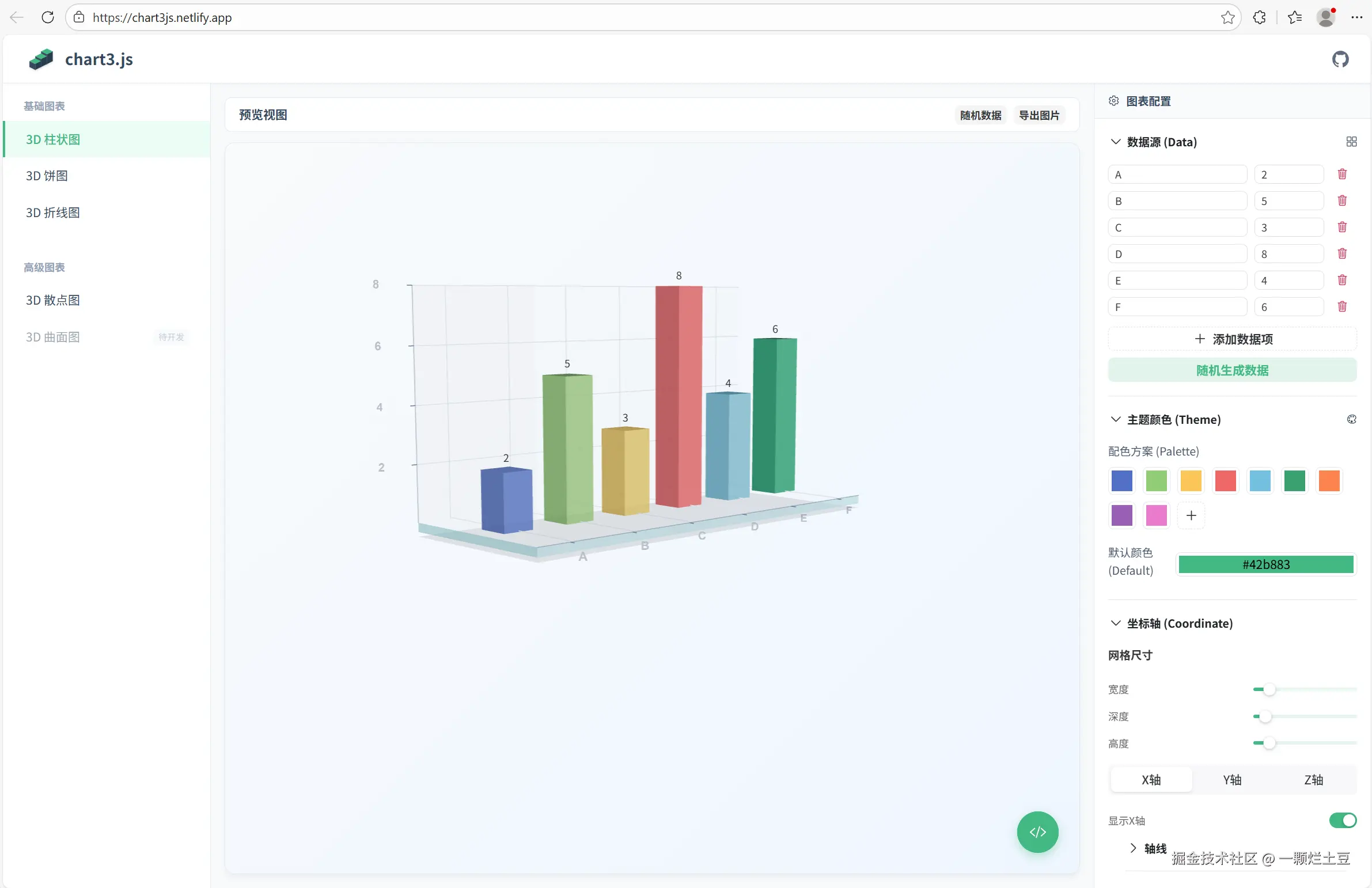Switch to the Y轴 tab
1372x888 pixels.
click(1232, 780)
